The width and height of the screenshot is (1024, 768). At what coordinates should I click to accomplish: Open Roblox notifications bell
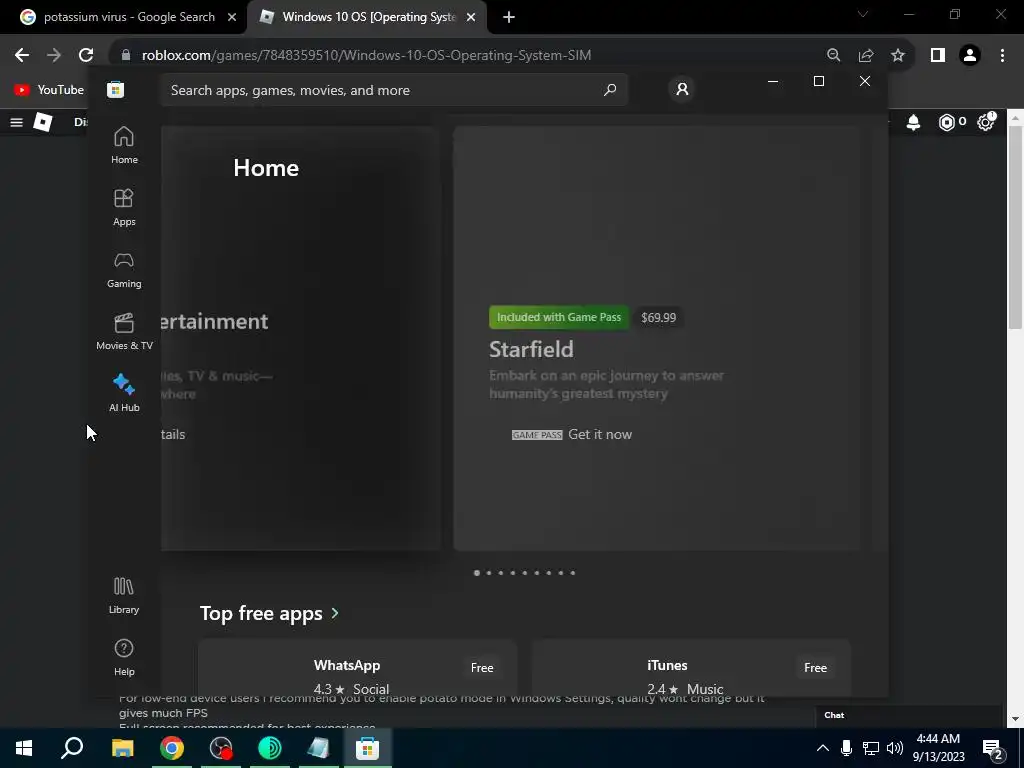tap(914, 122)
